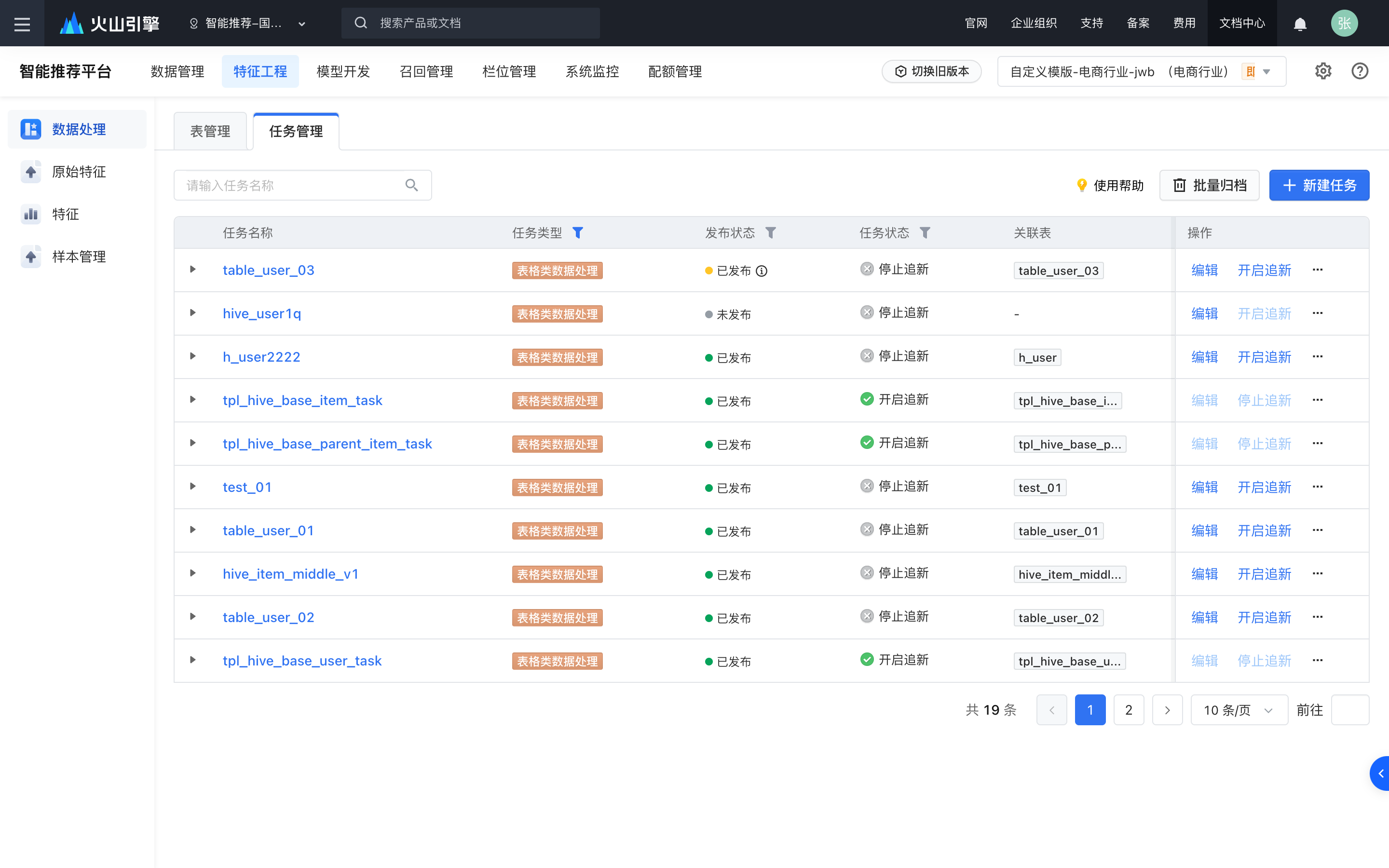Expand h_user2222 row
This screenshot has height=868, width=1389.
(x=193, y=356)
